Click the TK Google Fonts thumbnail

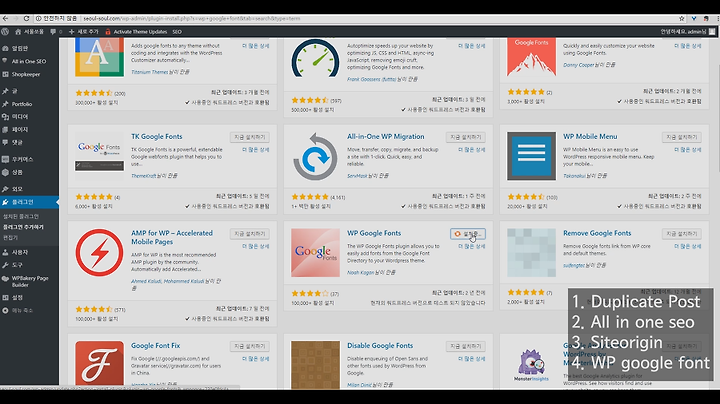pos(99,156)
